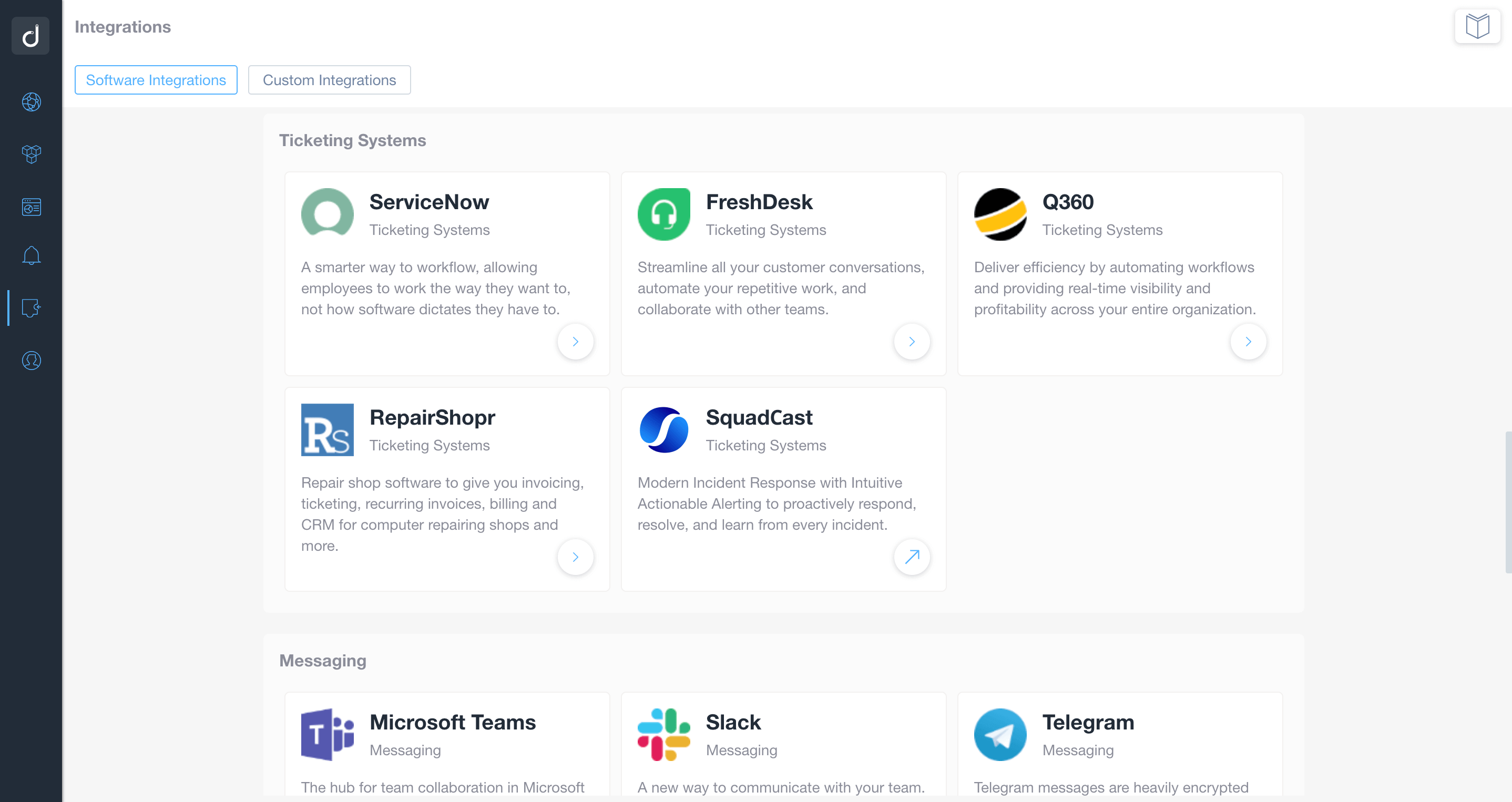Image resolution: width=1512 pixels, height=802 pixels.
Task: Click the FreshDesk integration icon
Action: tap(663, 213)
